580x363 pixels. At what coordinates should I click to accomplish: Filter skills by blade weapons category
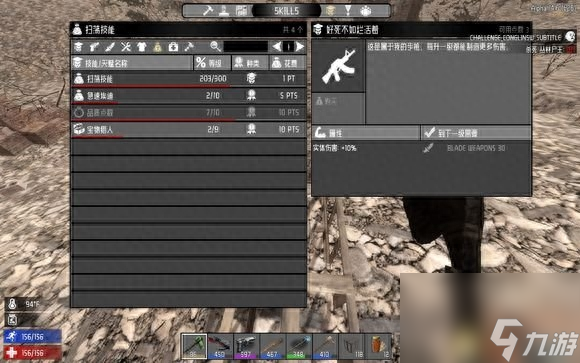click(110, 47)
